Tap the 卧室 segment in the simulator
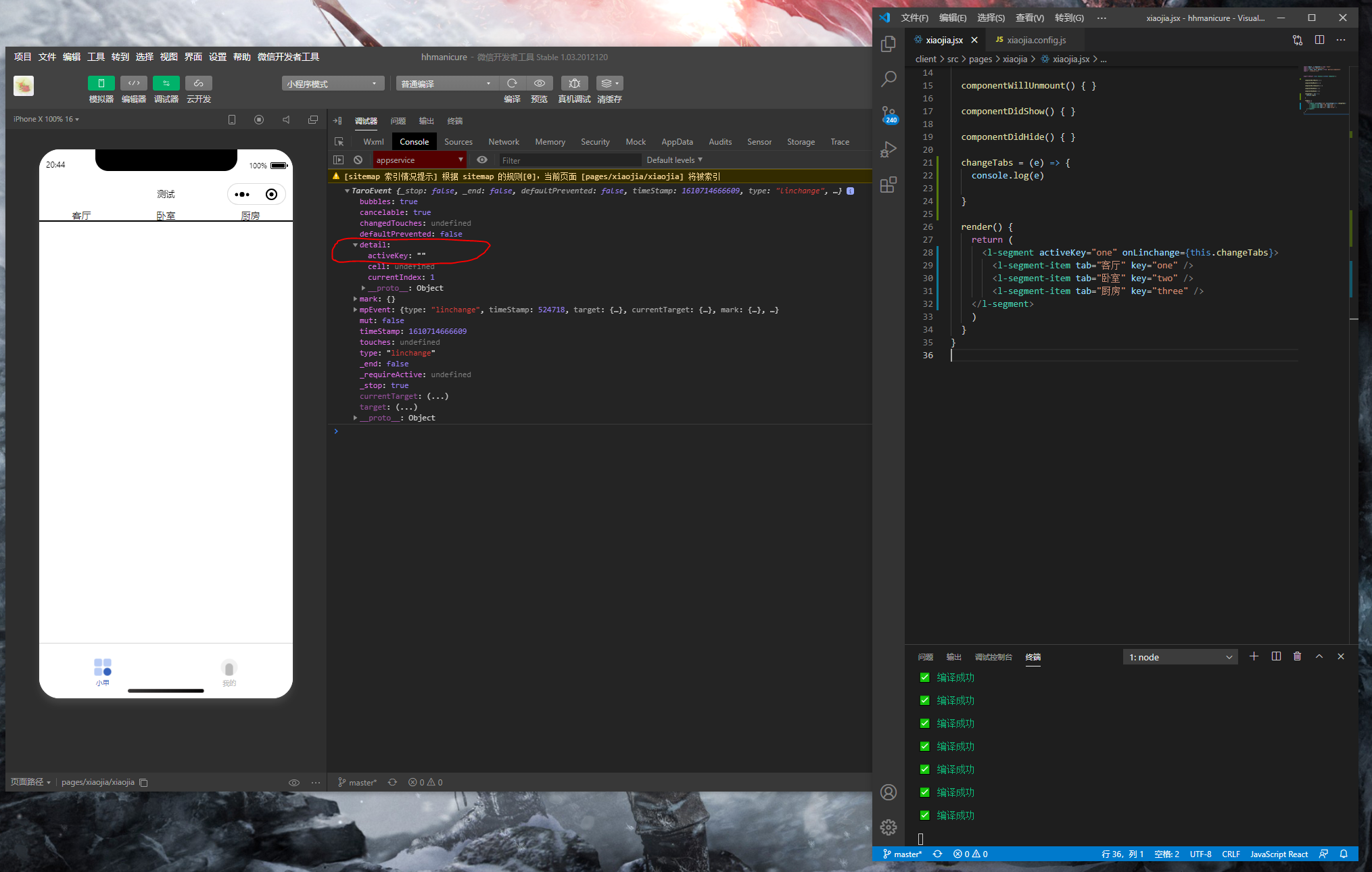This screenshot has width=1372, height=872. 166,216
